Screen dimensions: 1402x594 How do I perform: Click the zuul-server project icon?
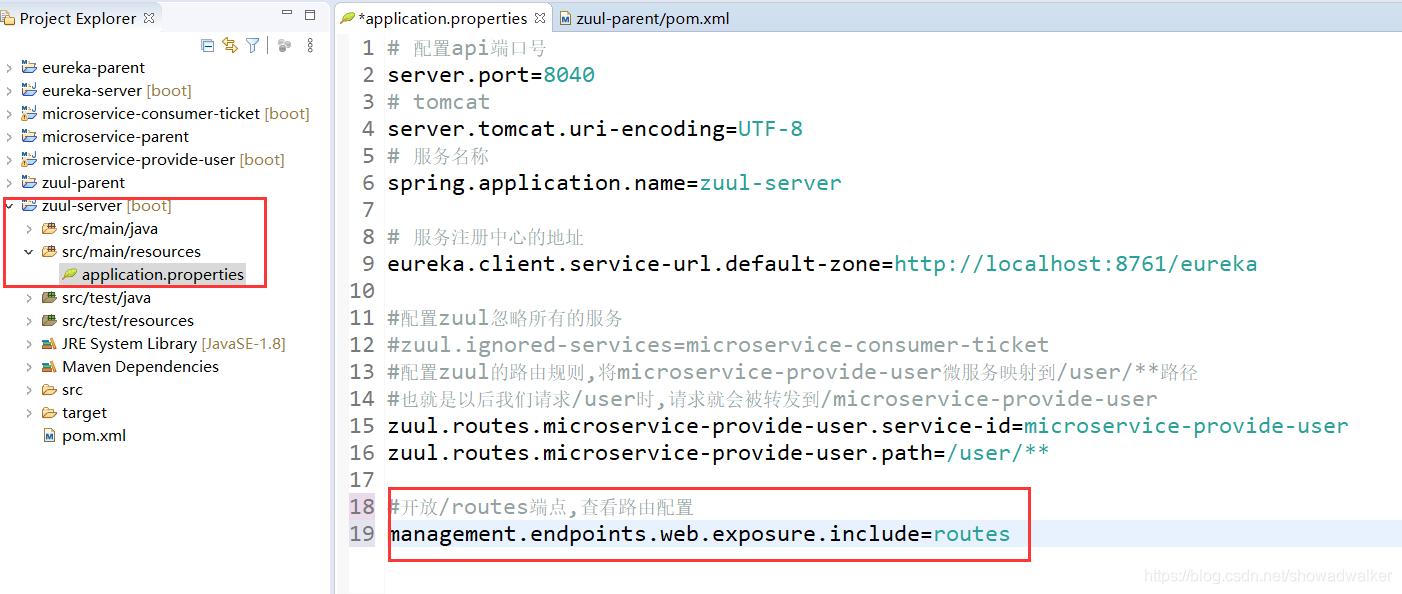[x=29, y=206]
